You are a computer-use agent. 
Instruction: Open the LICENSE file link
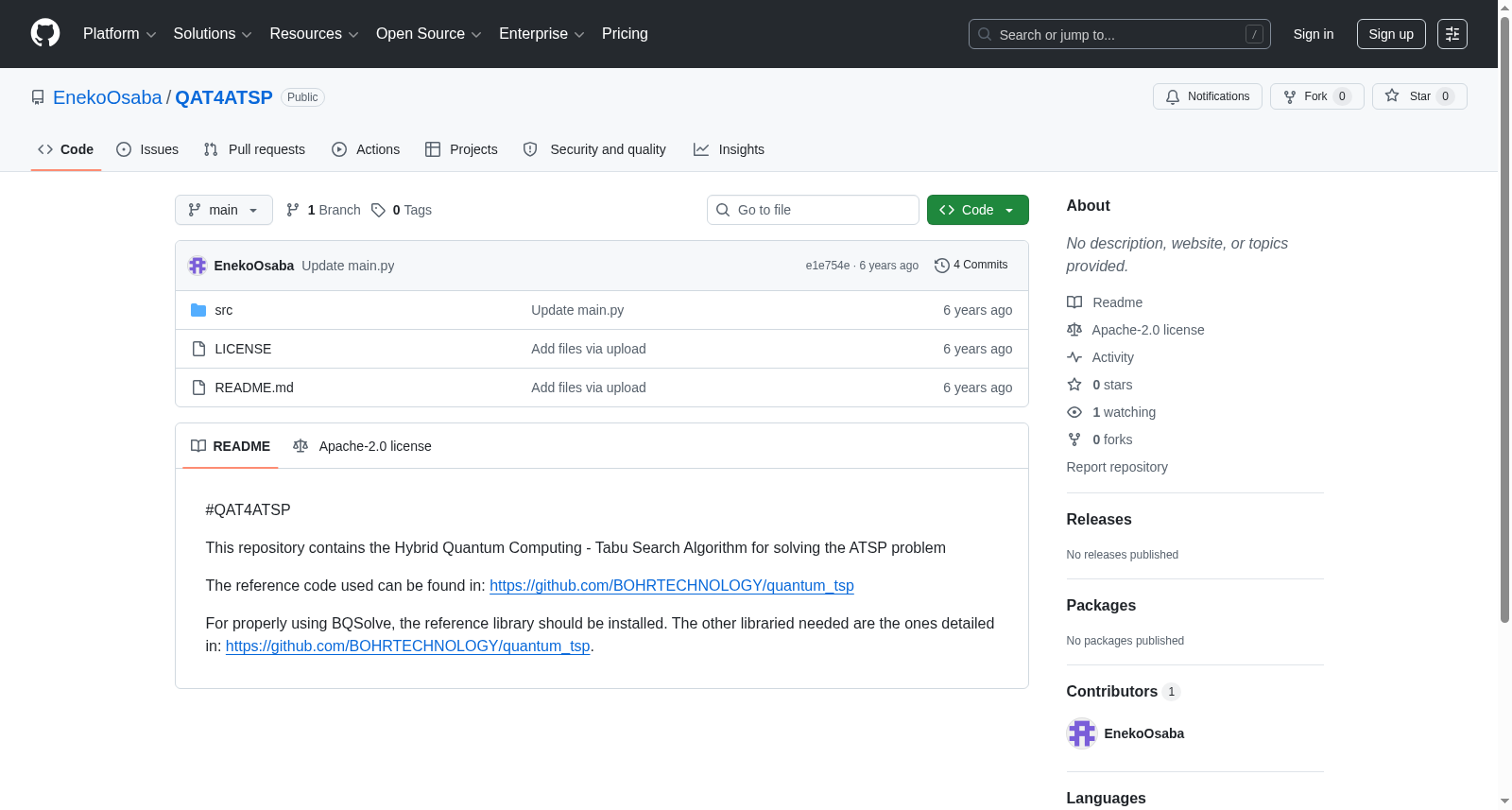click(x=243, y=349)
